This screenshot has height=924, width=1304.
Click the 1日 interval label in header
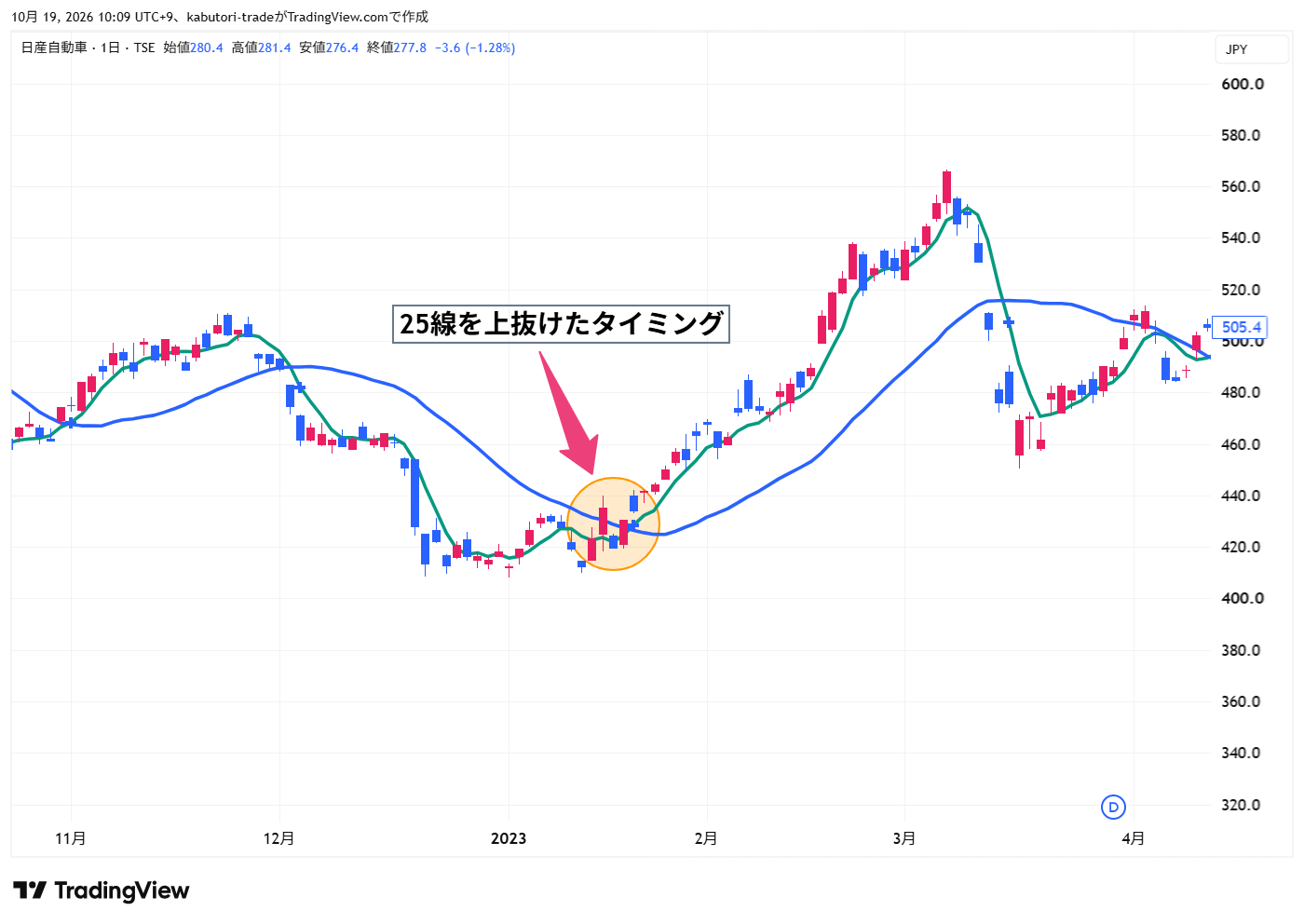[x=110, y=48]
